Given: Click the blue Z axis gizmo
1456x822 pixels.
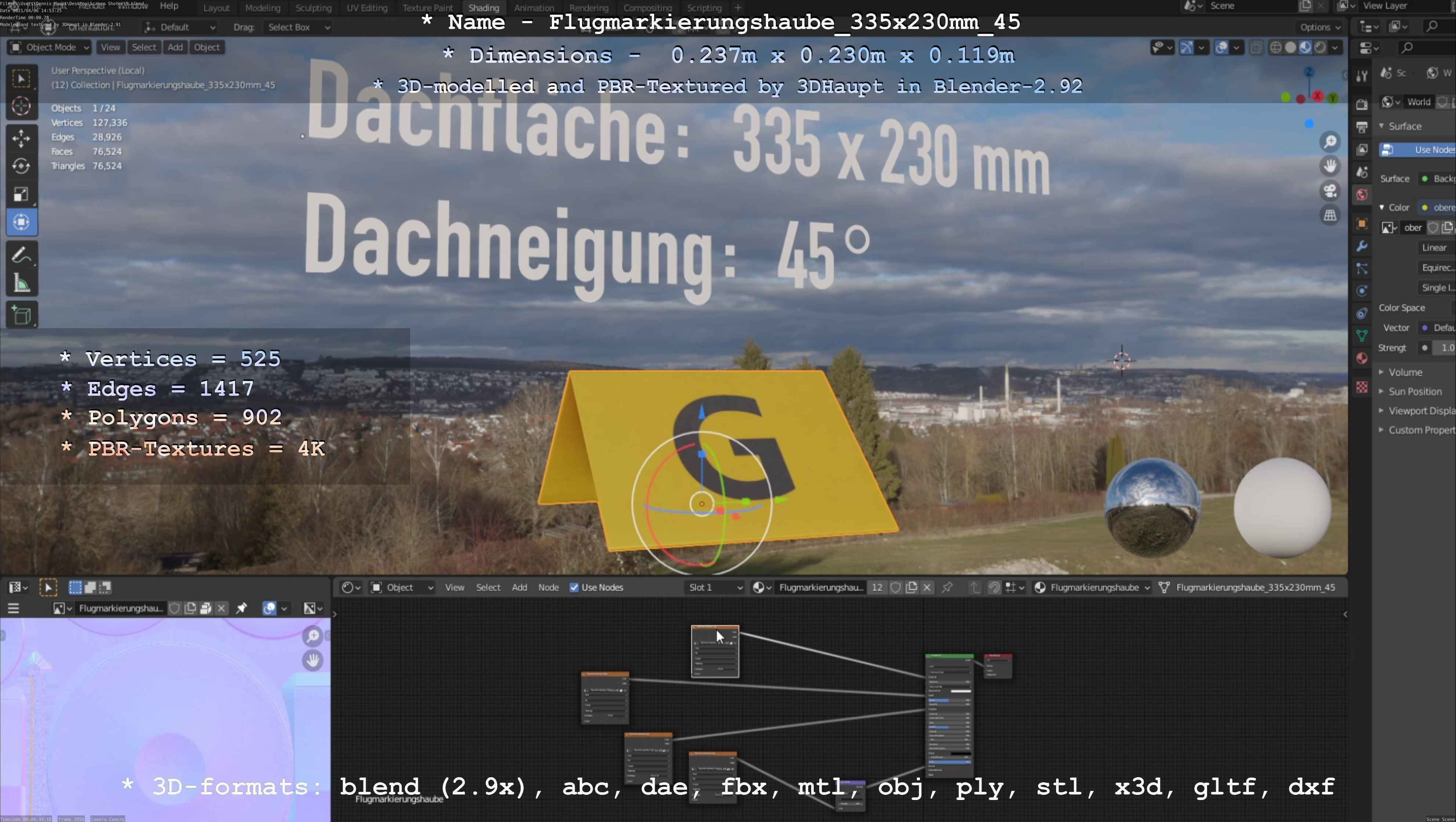Looking at the screenshot, I should 1308,72.
